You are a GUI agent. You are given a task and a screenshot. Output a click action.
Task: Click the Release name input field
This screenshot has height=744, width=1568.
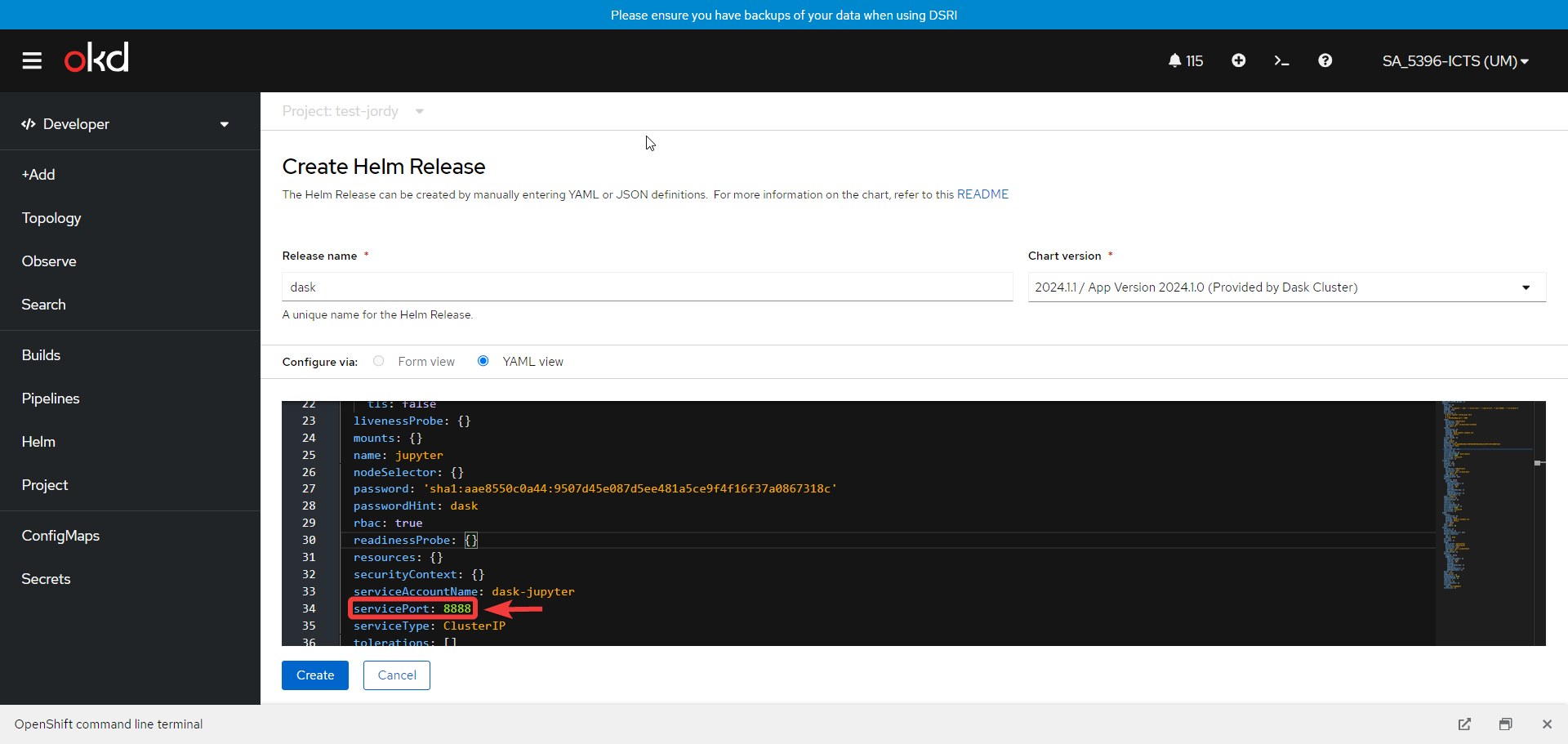pos(648,287)
